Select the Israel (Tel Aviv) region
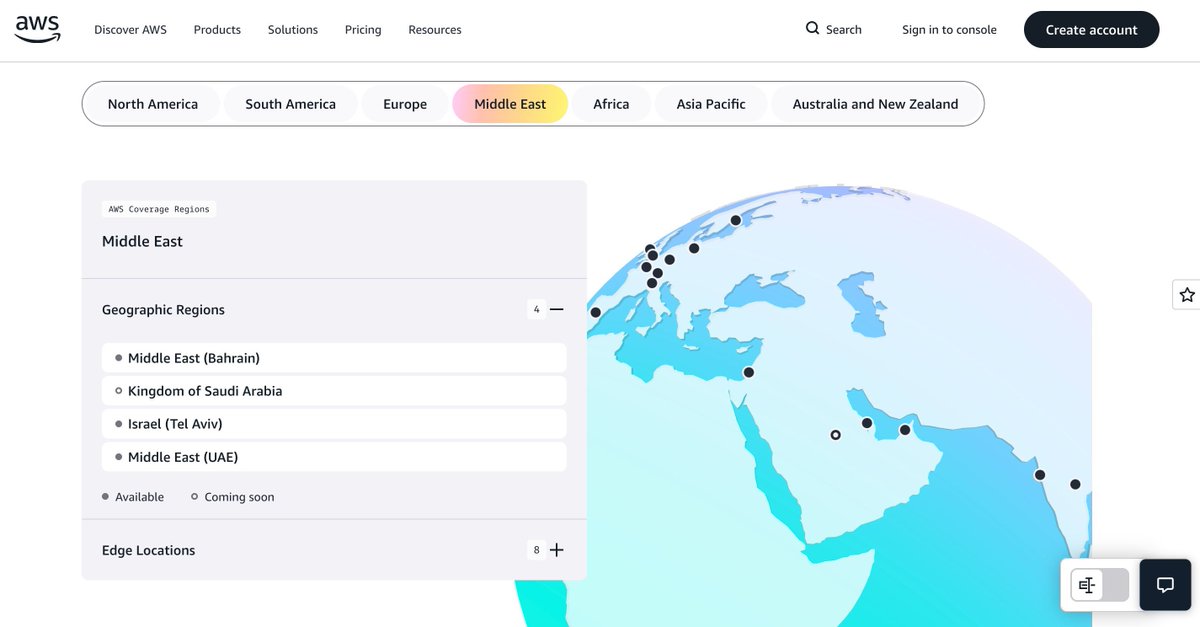The height and width of the screenshot is (627, 1200). [334, 424]
